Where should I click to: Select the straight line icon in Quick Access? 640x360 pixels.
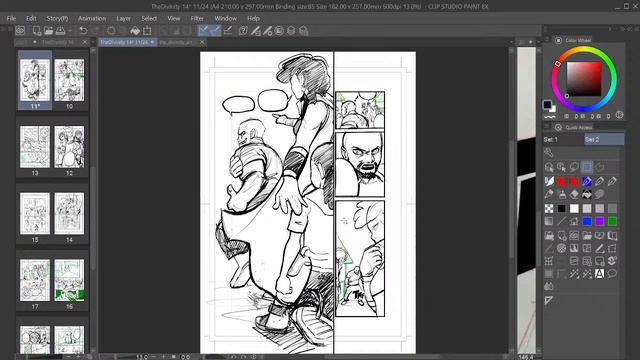(x=562, y=221)
